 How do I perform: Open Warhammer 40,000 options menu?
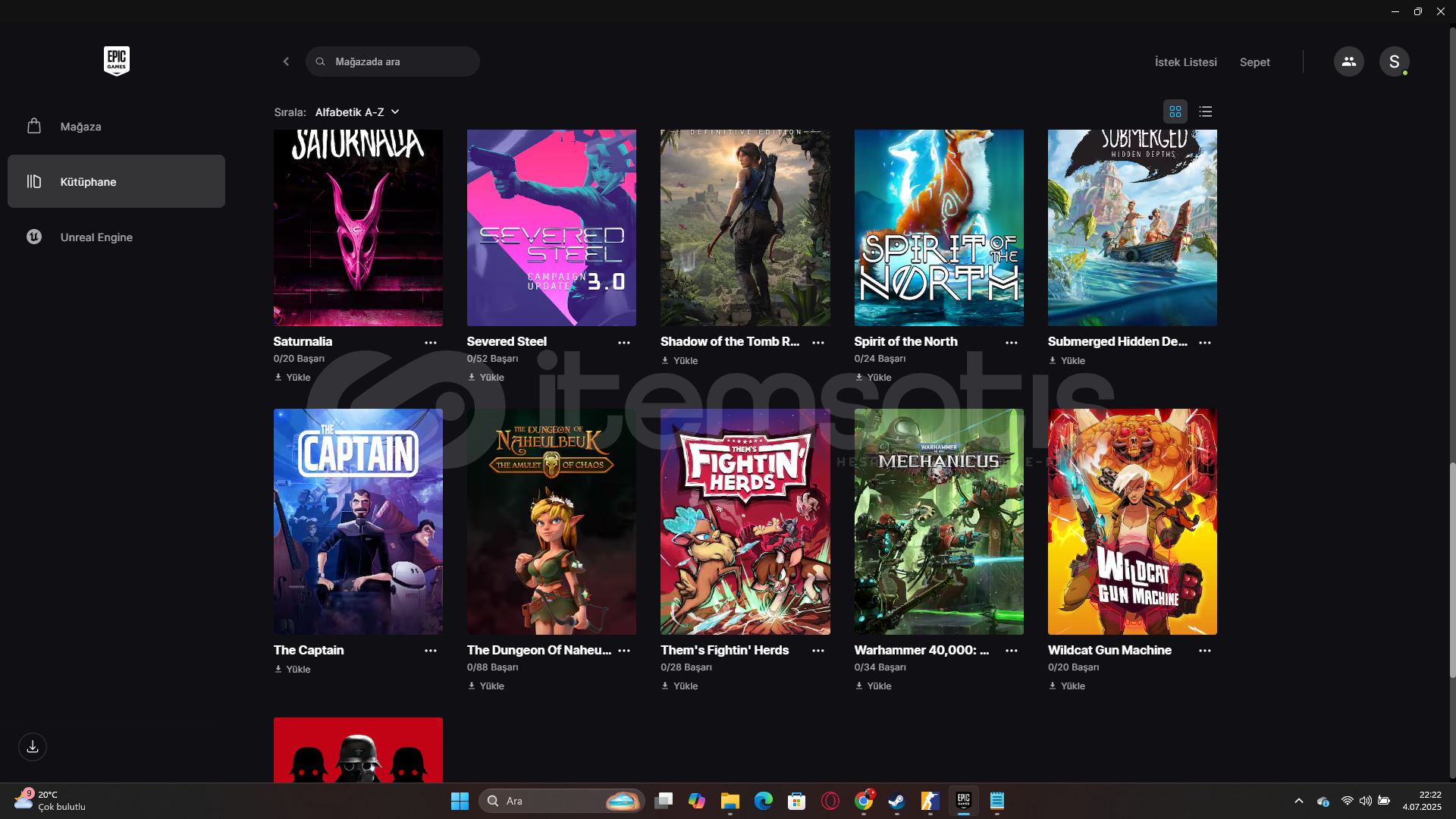coord(1012,651)
